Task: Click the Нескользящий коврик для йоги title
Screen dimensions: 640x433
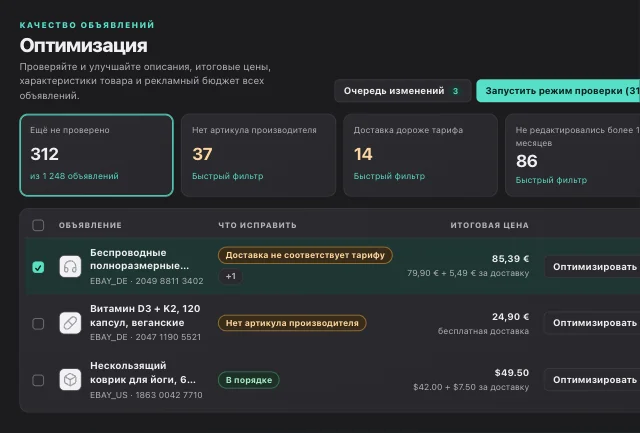Action: pos(142,373)
